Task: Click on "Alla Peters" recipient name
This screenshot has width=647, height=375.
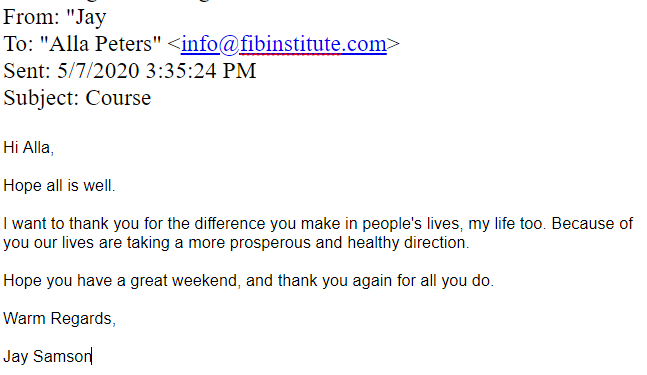Action: click(x=100, y=44)
